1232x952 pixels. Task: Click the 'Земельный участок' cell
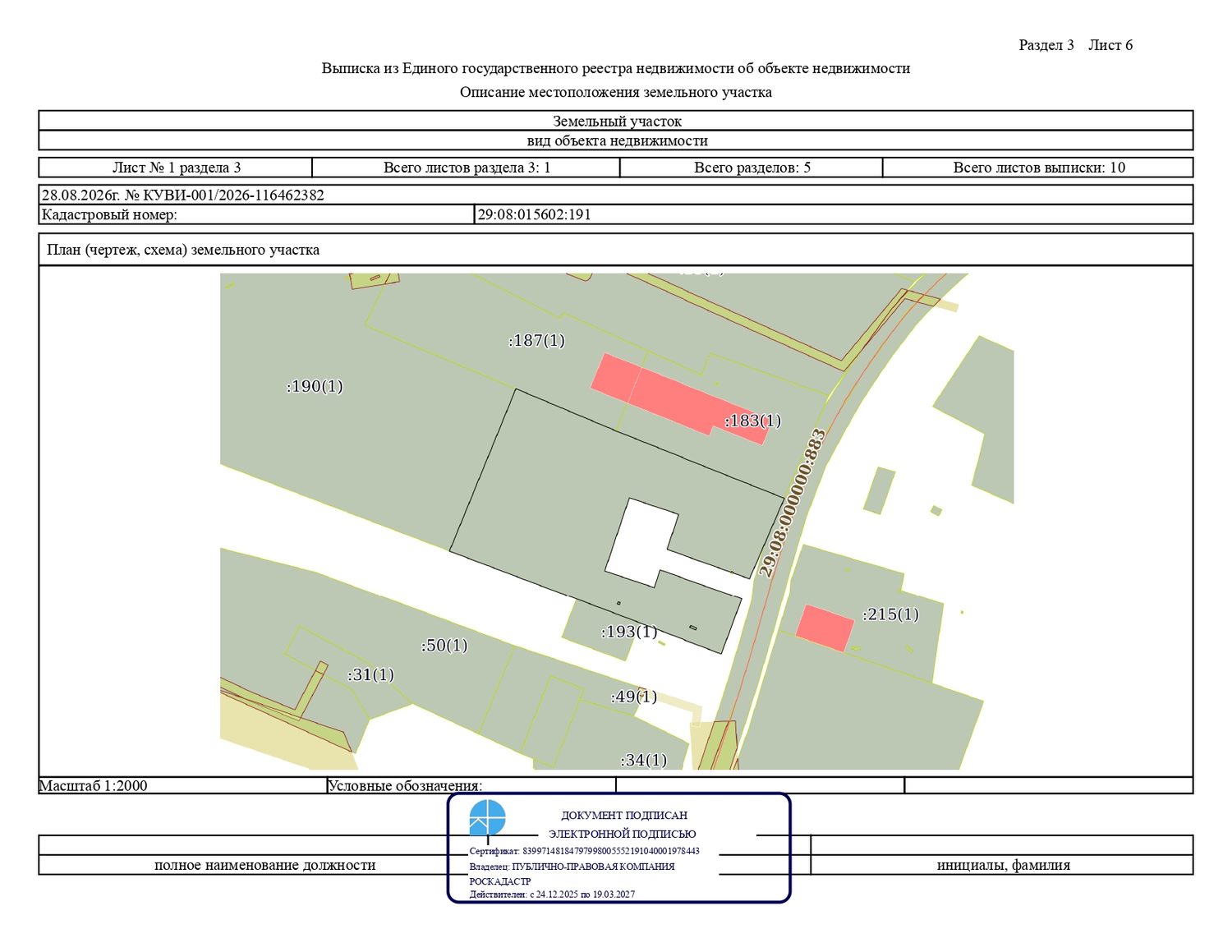(x=616, y=121)
